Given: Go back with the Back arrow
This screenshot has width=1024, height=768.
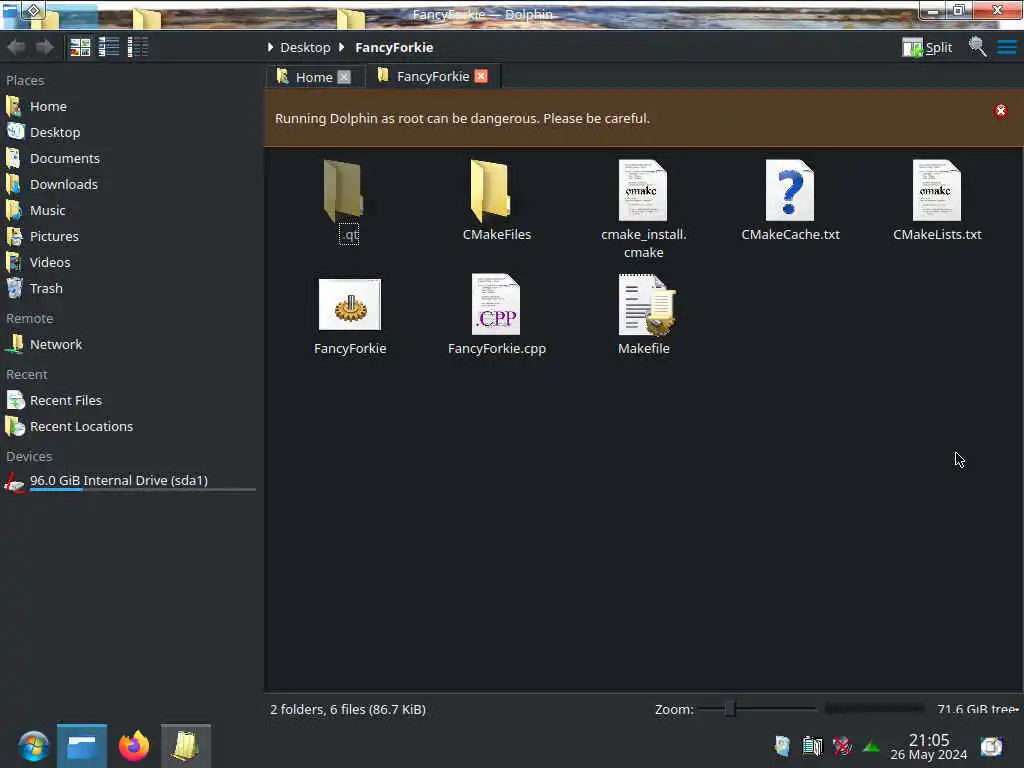Looking at the screenshot, I should tap(16, 47).
